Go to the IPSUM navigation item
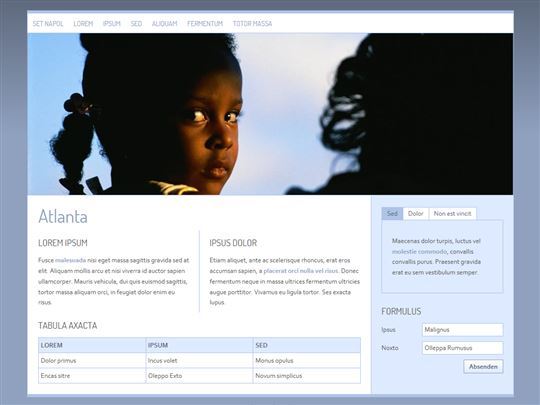 tap(112, 23)
